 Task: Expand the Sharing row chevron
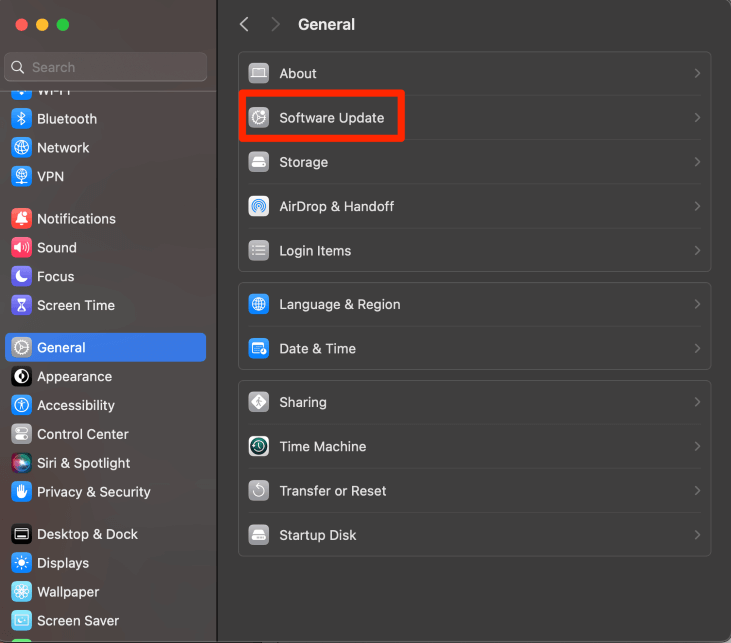click(697, 403)
